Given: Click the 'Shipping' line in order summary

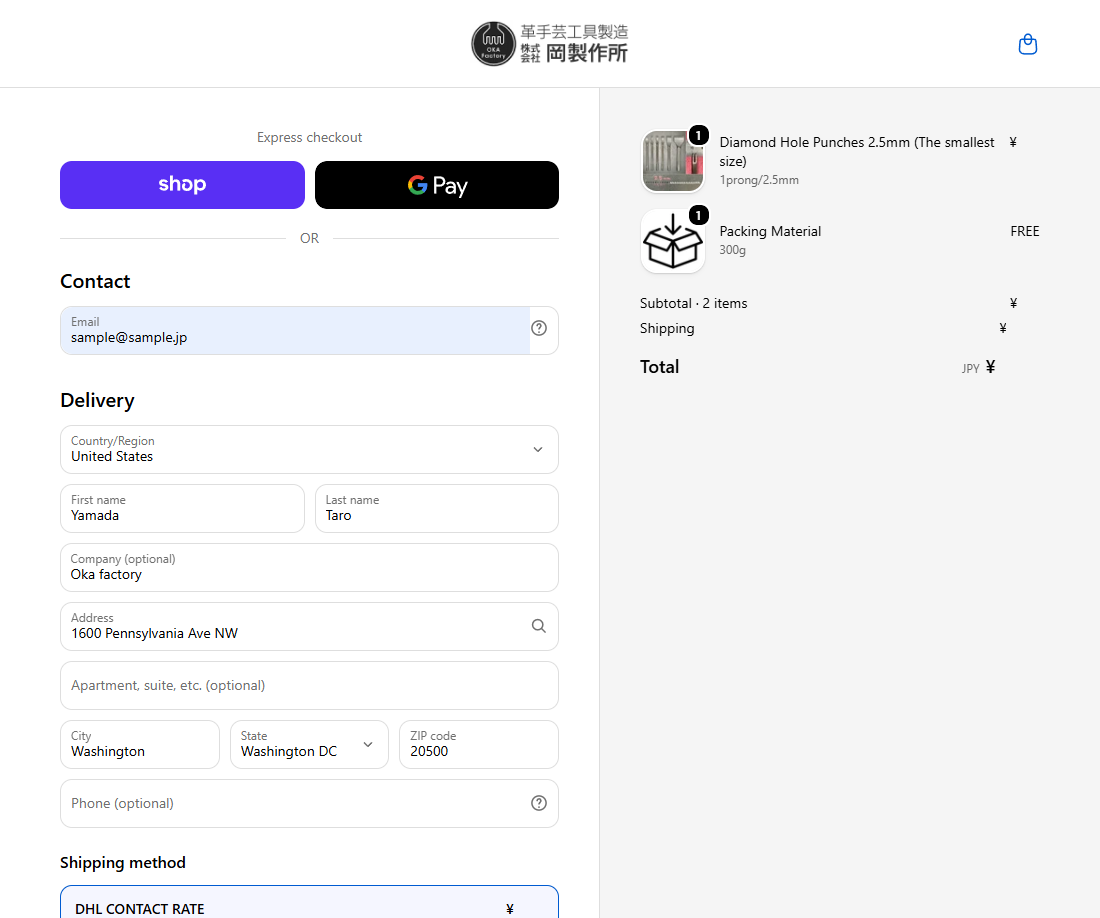Looking at the screenshot, I should pos(667,328).
